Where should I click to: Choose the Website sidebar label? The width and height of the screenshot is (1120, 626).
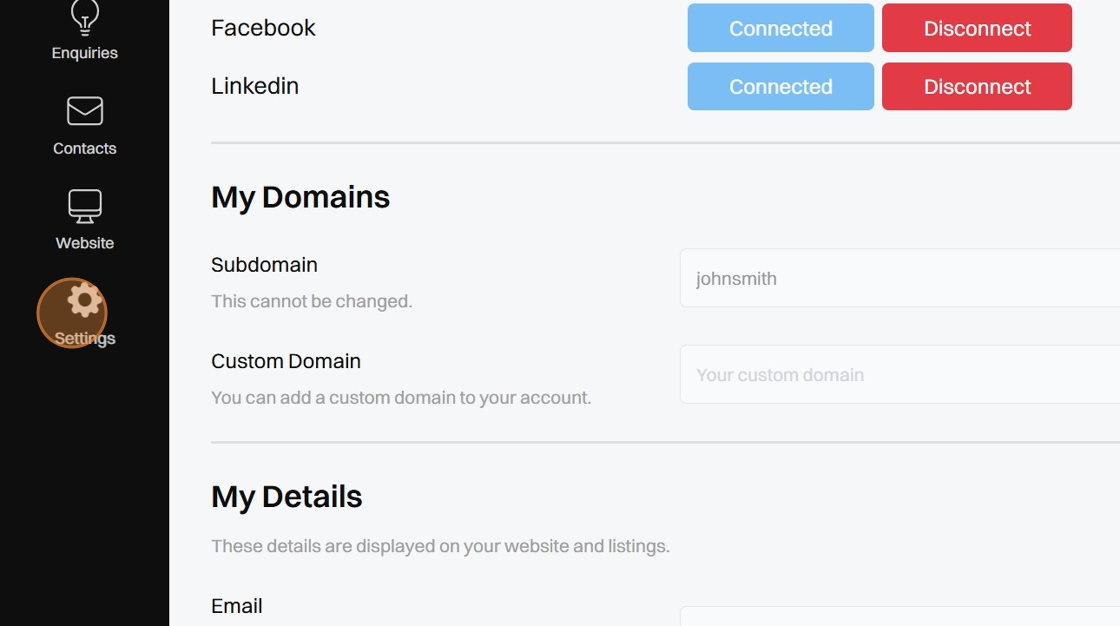click(85, 243)
